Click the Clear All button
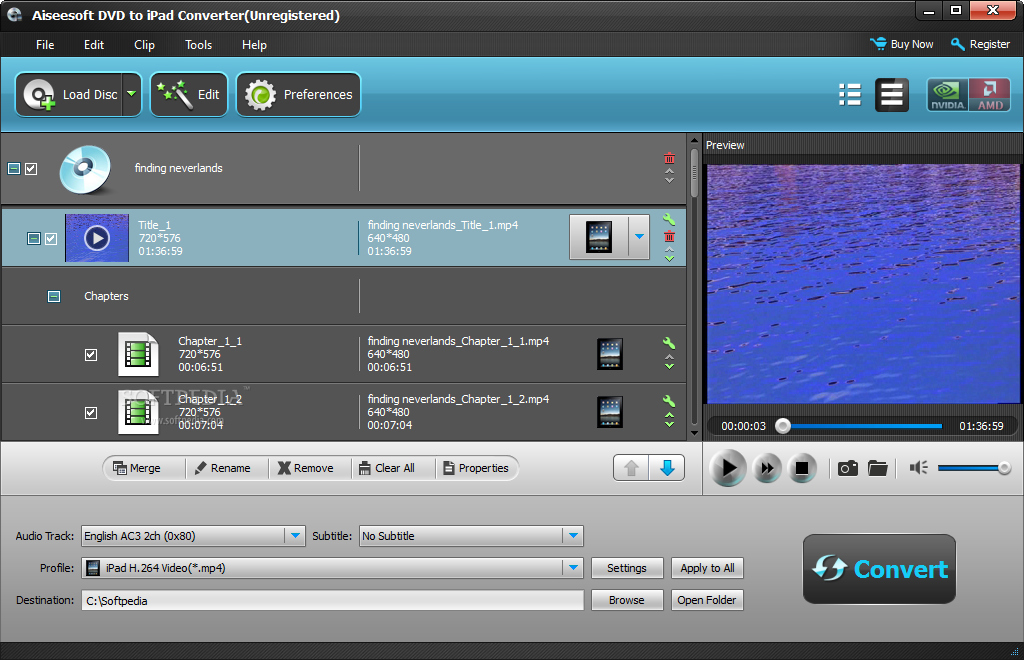The image size is (1024, 660). tap(387, 468)
